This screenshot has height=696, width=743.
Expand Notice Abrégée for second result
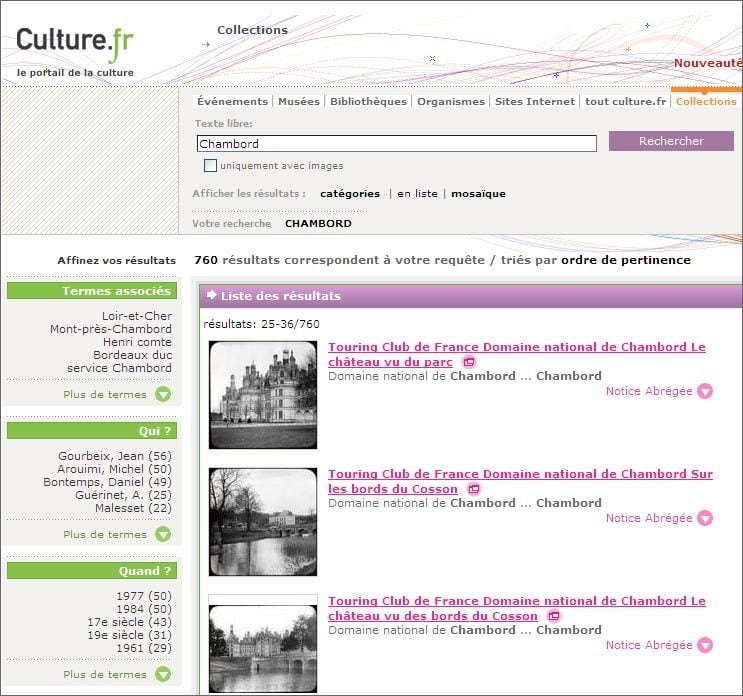(x=705, y=518)
